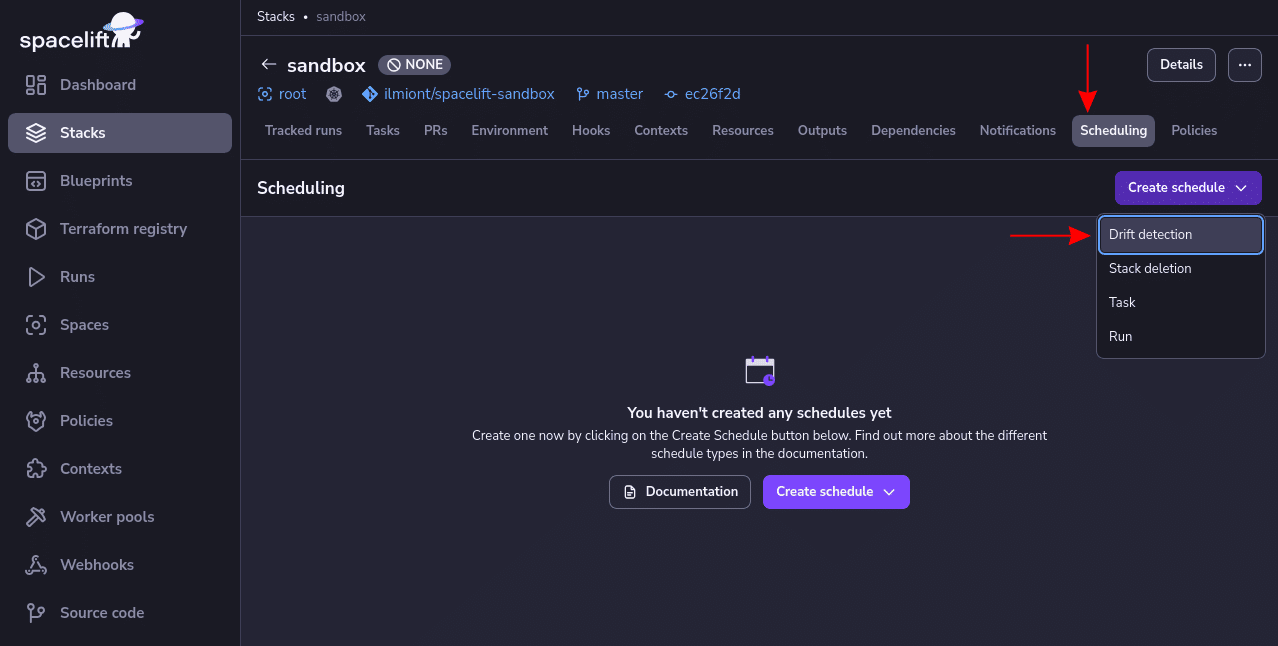
Task: Click the Scheduling section heading
Action: pos(301,188)
